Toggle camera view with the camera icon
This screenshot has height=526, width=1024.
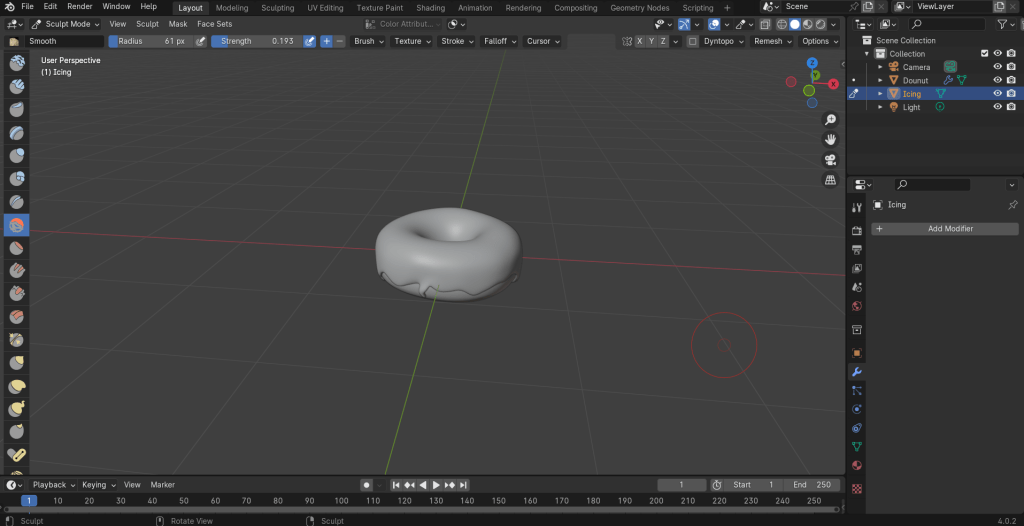tap(830, 160)
